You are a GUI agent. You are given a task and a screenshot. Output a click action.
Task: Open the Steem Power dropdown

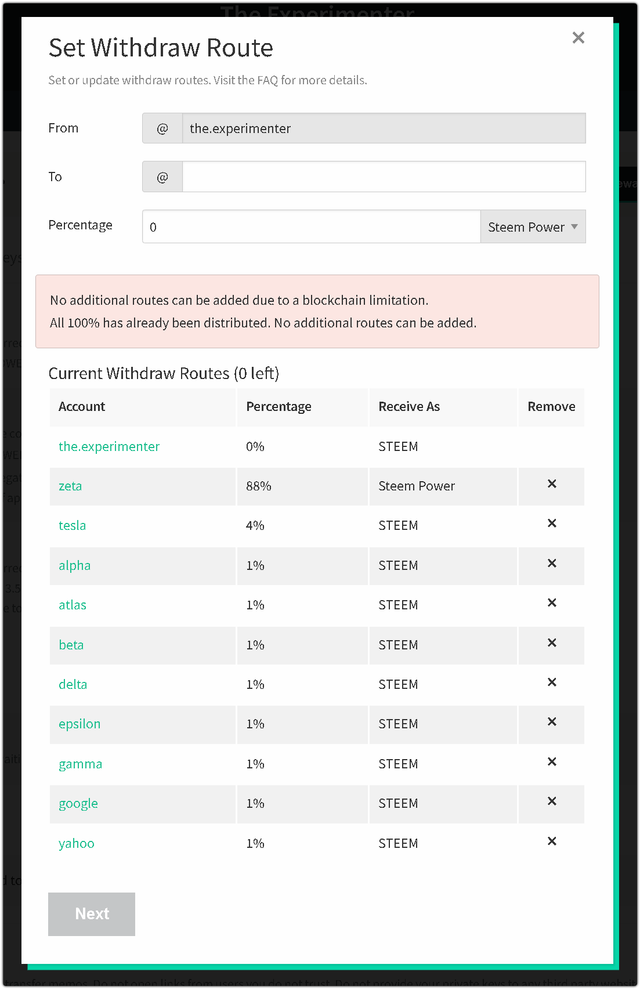(x=533, y=227)
